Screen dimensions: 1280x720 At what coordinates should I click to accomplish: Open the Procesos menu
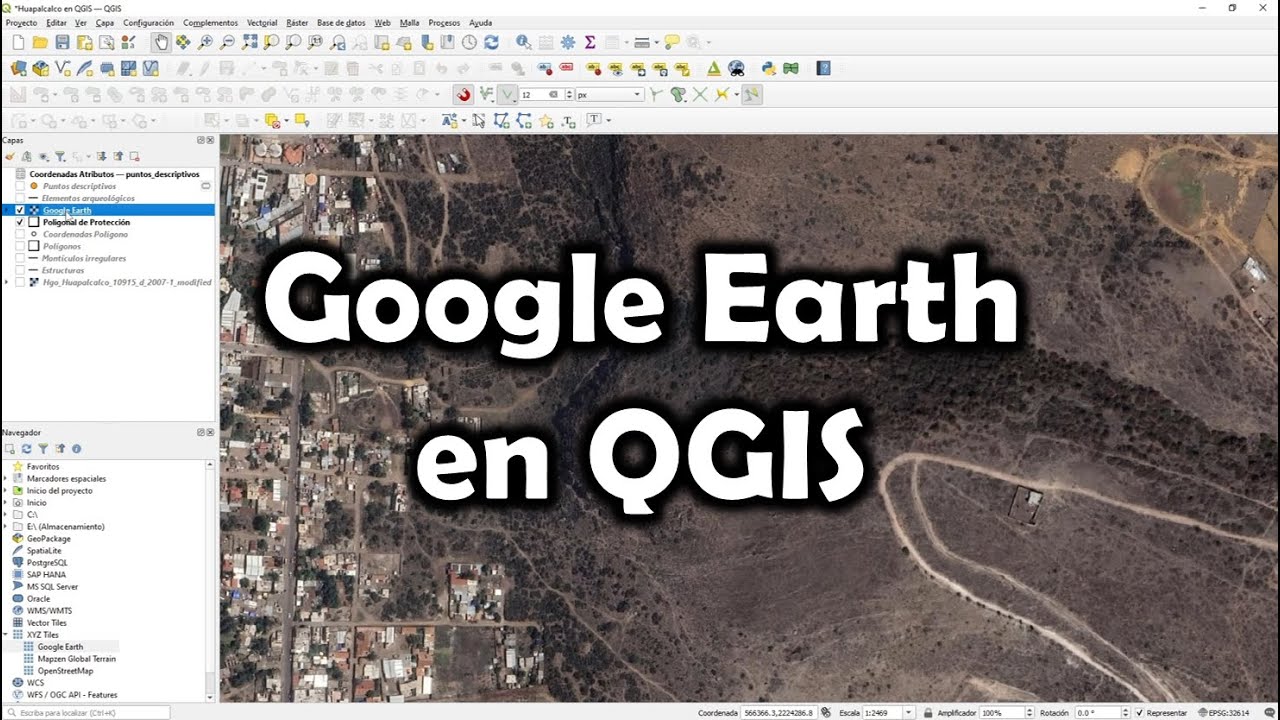tap(444, 22)
